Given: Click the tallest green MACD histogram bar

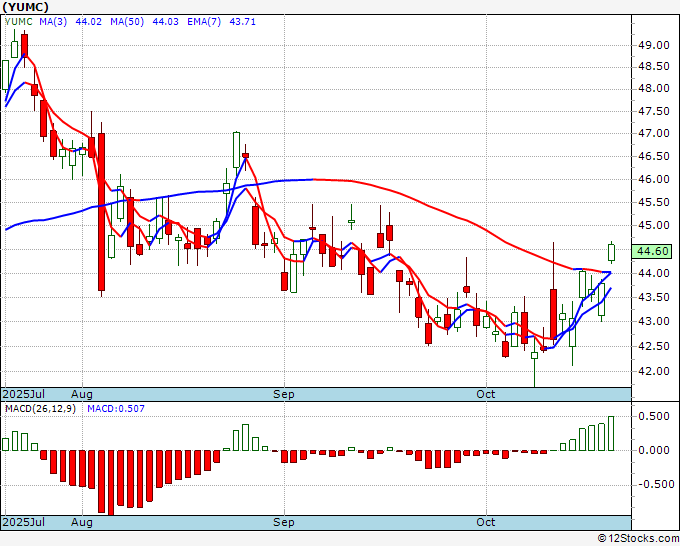Looking at the screenshot, I should pyautogui.click(x=611, y=434).
